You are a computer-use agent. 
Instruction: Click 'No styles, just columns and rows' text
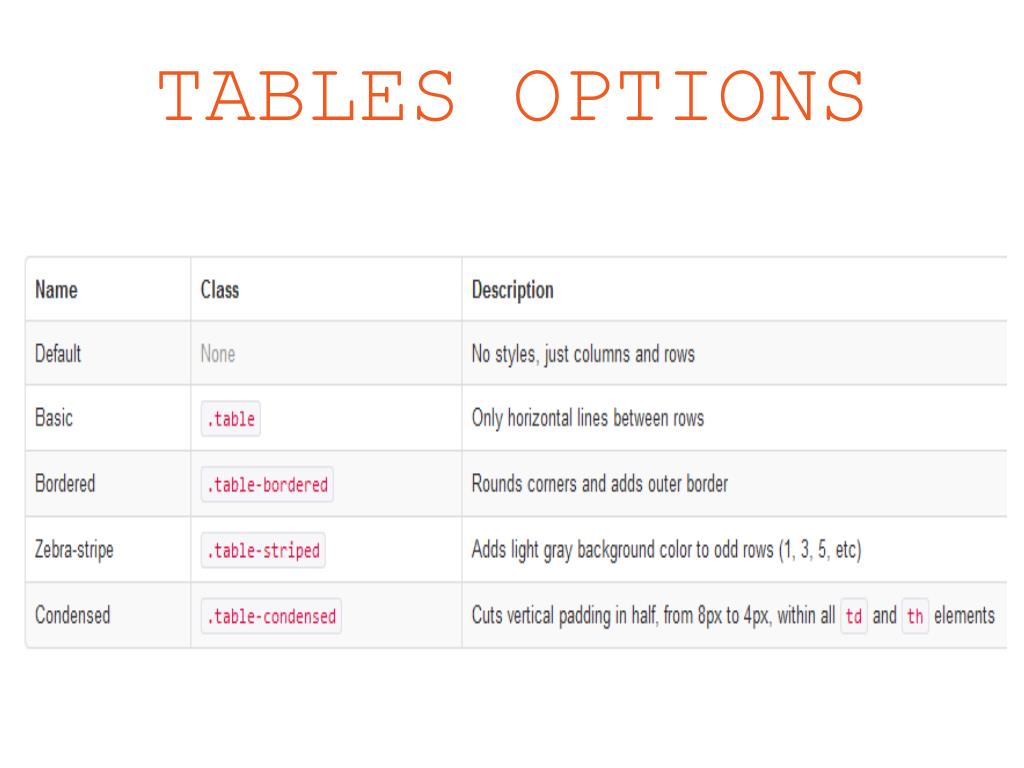pos(583,354)
